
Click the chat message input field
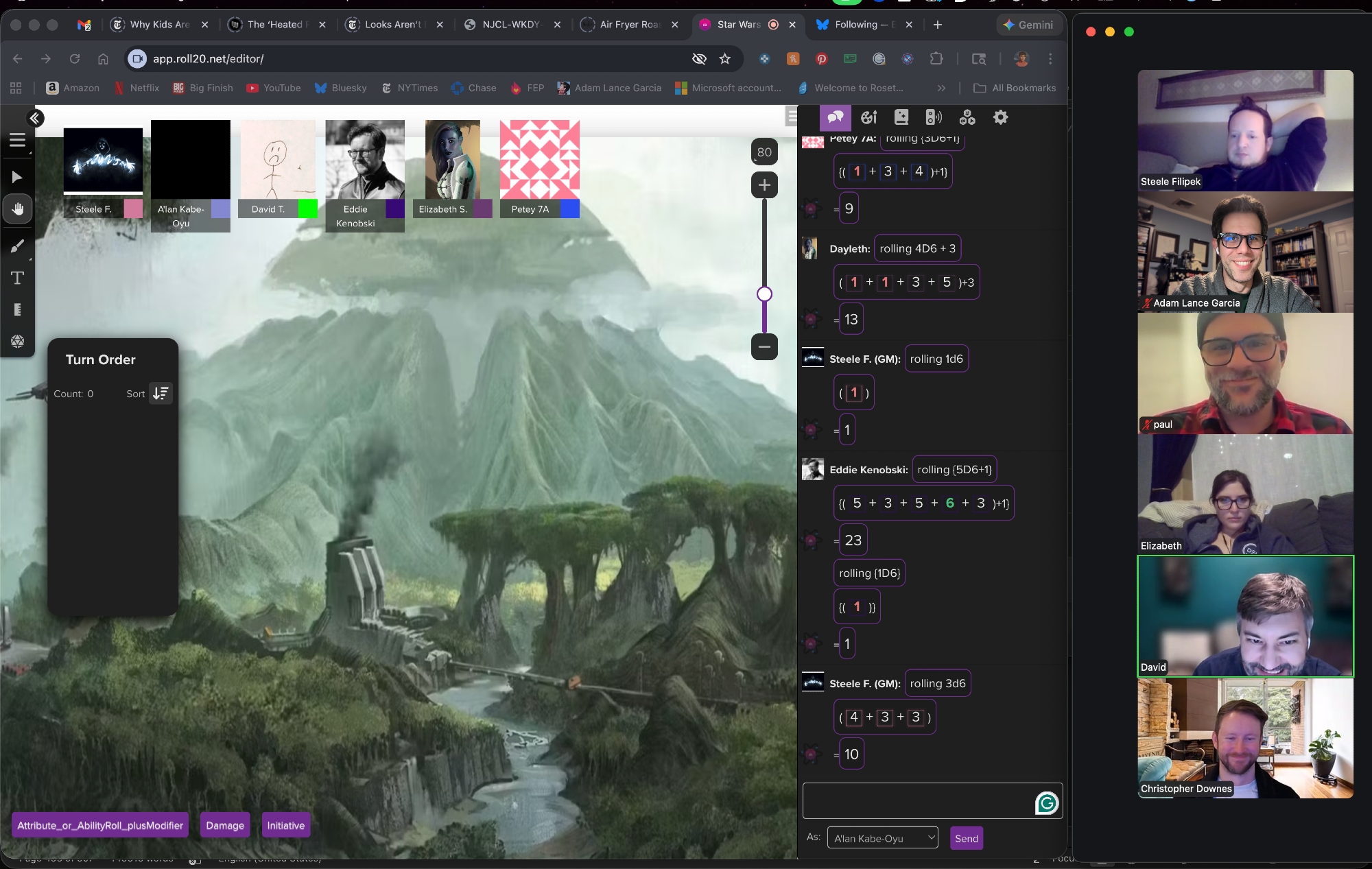tap(918, 800)
